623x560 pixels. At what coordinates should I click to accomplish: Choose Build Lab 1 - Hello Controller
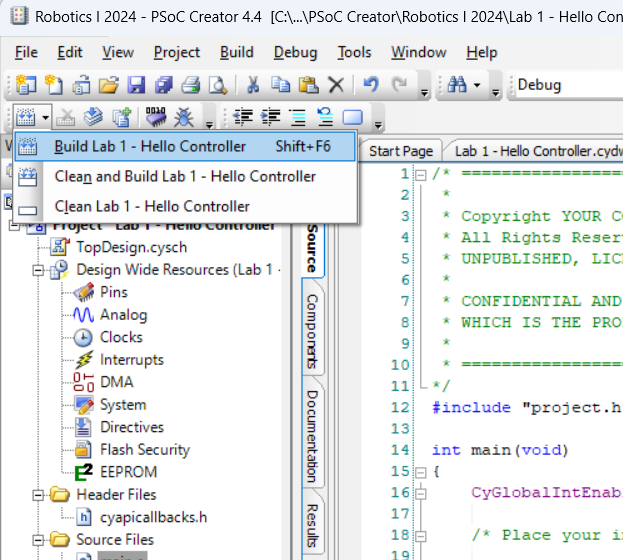[185, 147]
